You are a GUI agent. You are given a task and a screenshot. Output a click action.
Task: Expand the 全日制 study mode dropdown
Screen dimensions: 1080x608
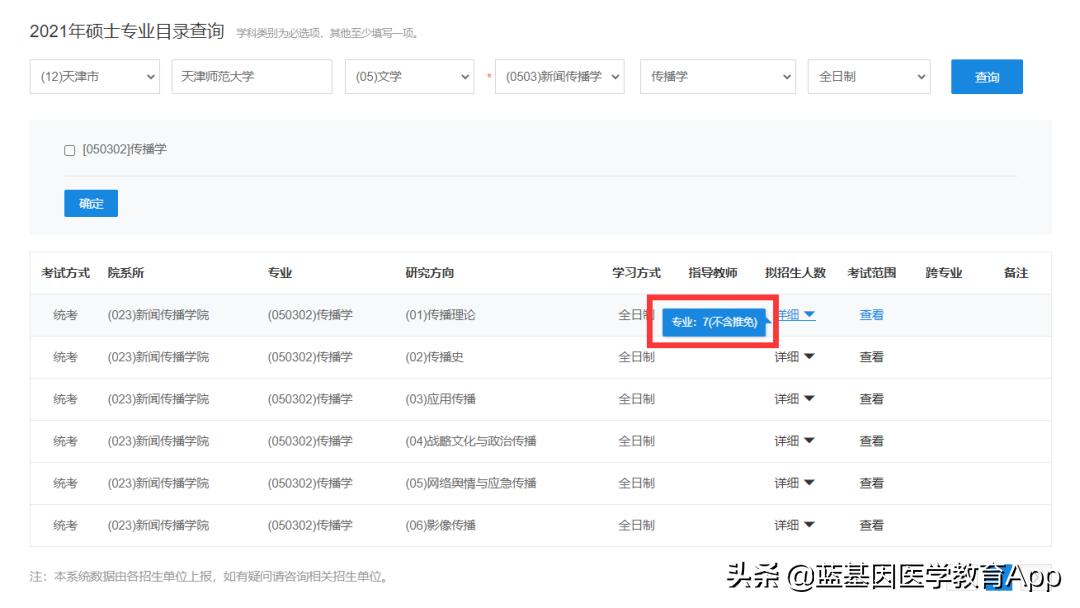pyautogui.click(x=868, y=76)
